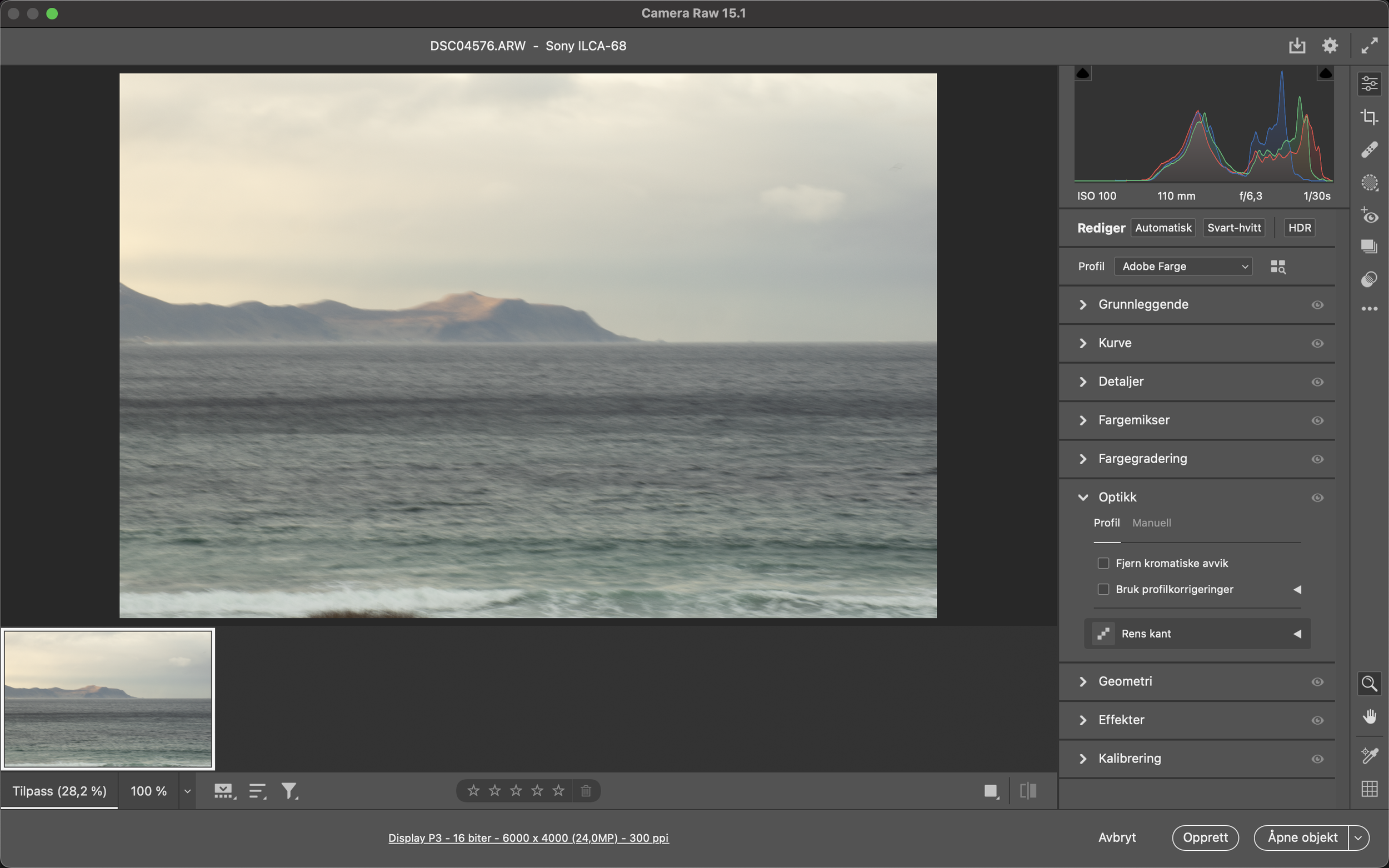1389x868 pixels.
Task: Click the Rediger heading
Action: (x=1101, y=228)
